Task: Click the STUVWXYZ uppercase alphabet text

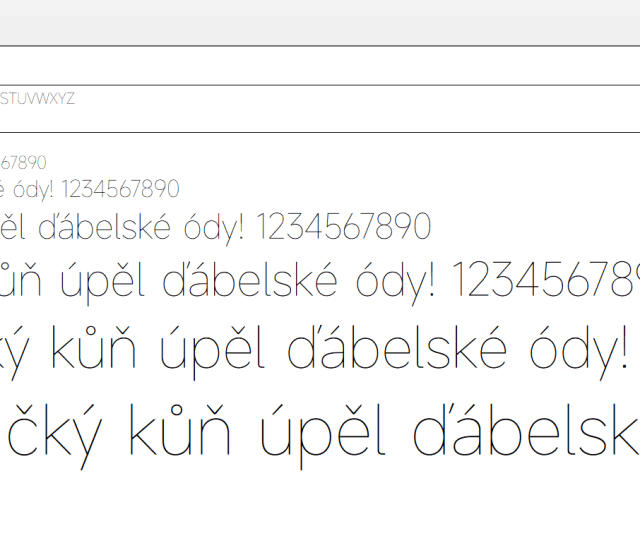Action: tap(38, 99)
